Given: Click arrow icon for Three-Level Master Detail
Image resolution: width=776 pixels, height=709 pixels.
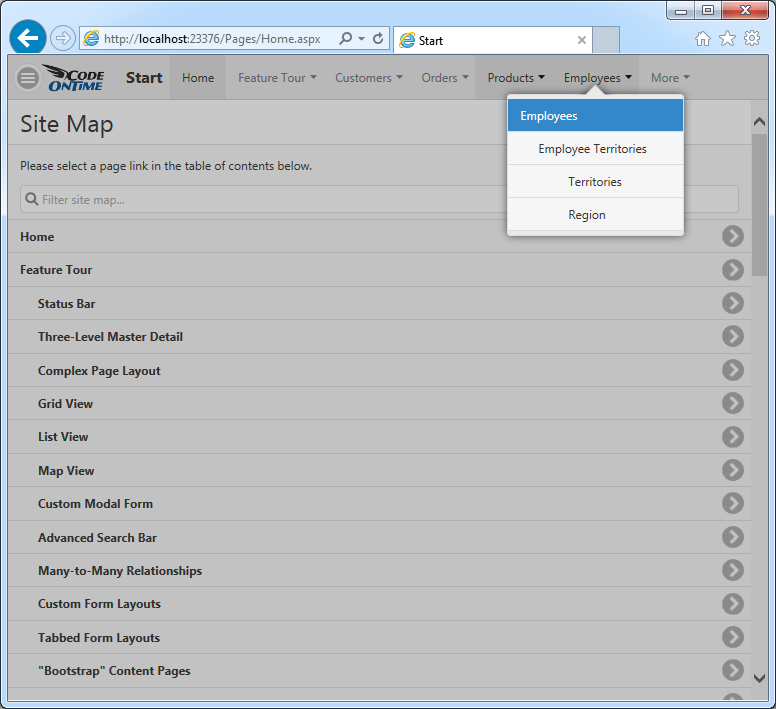Looking at the screenshot, I should click(733, 336).
